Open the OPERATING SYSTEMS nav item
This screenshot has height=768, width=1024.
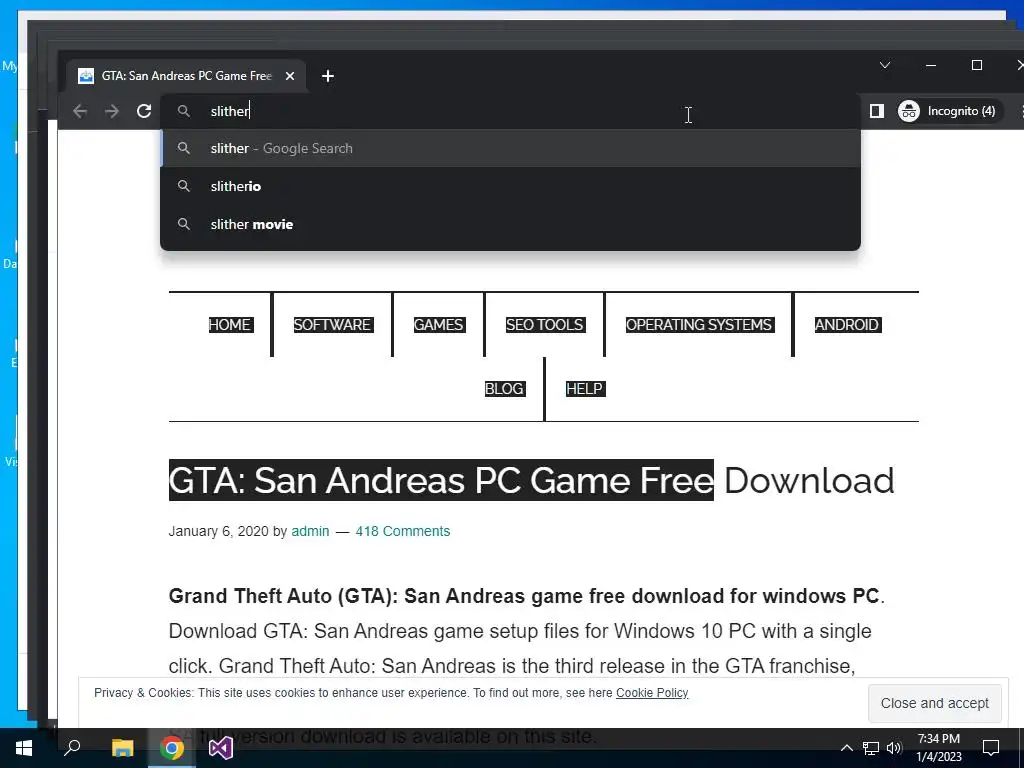coord(699,325)
